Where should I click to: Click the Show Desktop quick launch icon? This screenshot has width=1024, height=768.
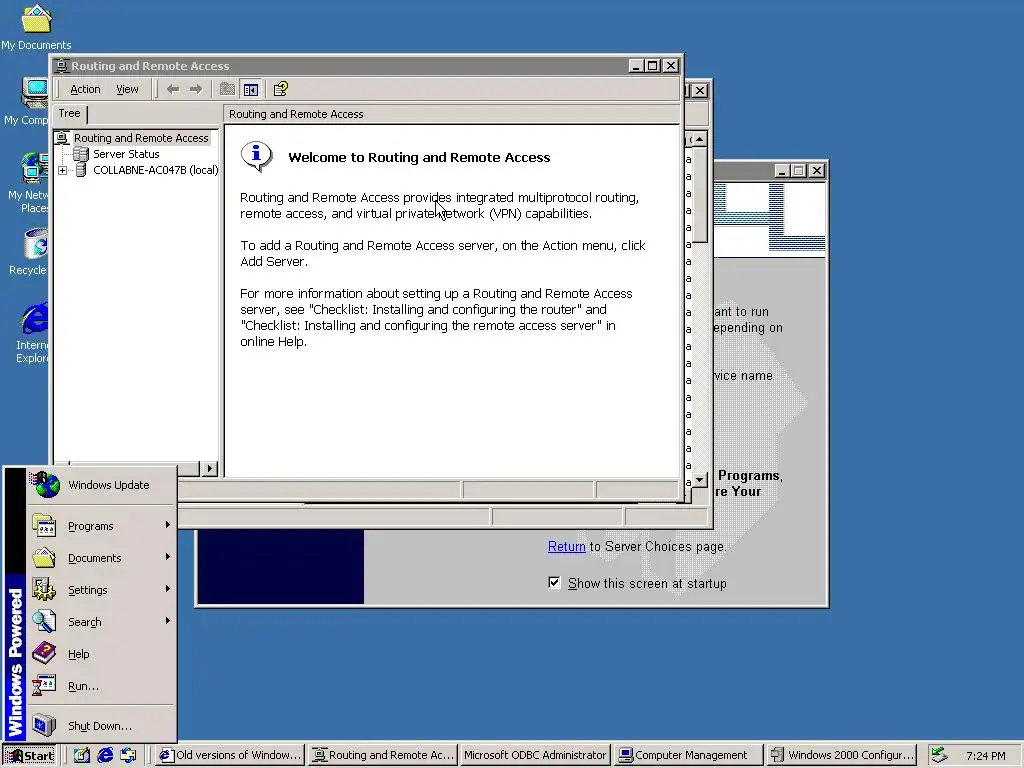81,756
